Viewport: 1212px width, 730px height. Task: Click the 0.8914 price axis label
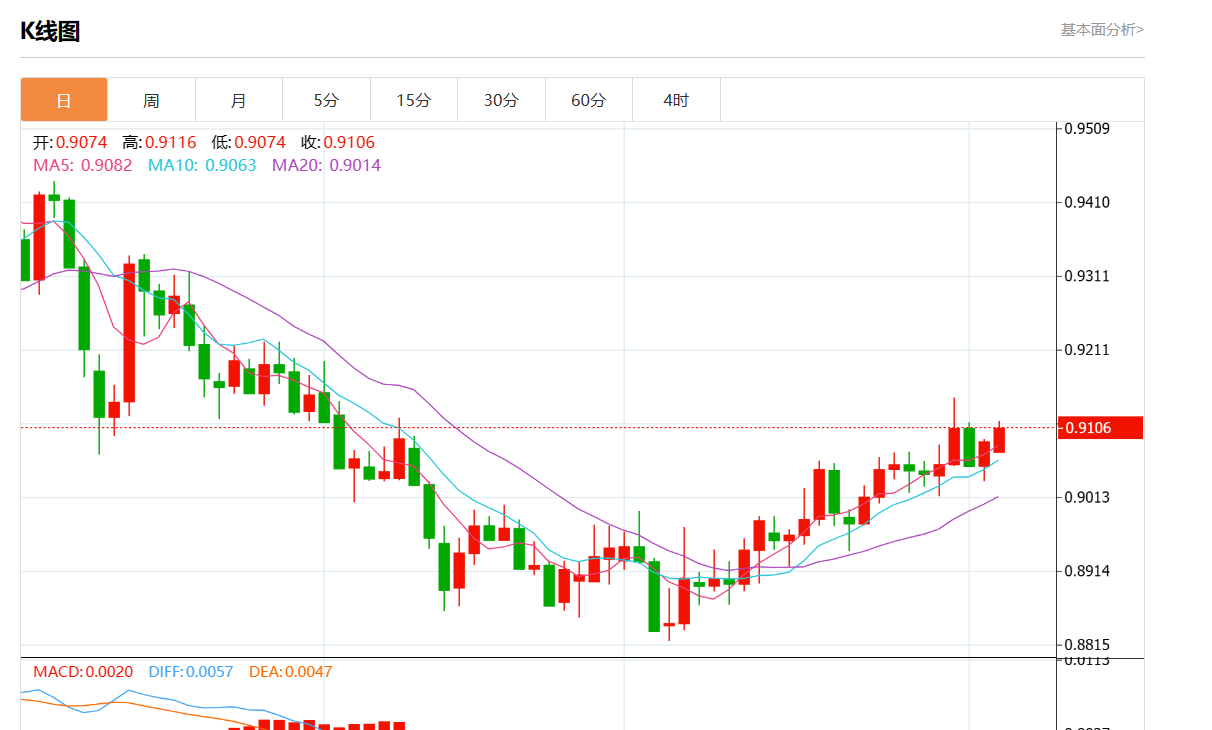pyautogui.click(x=1087, y=571)
